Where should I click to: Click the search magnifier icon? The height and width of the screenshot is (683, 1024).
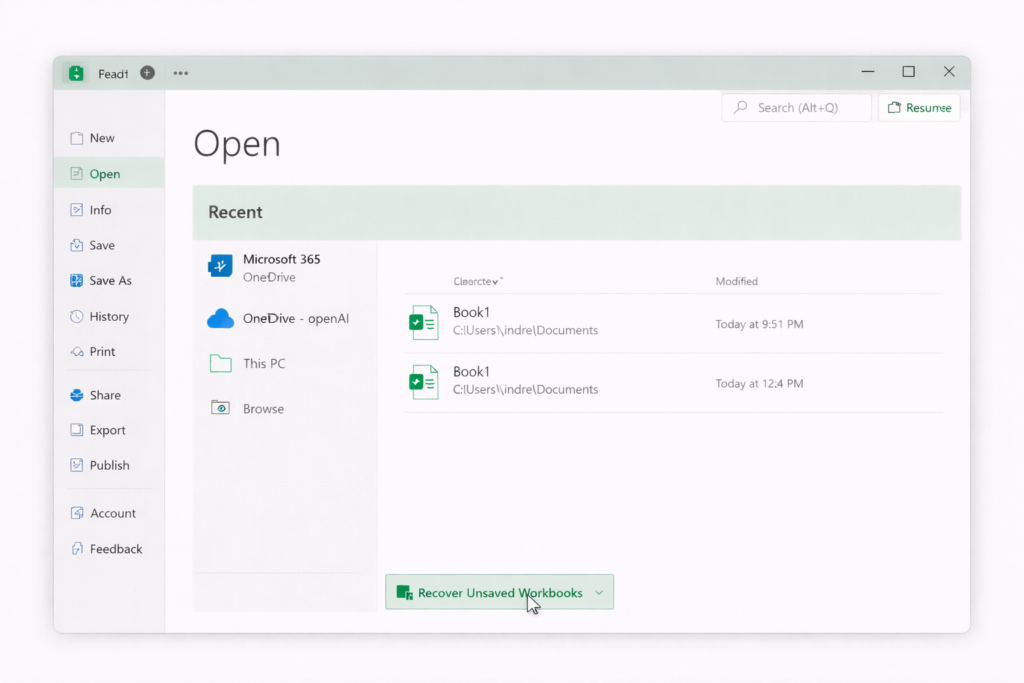coord(740,107)
